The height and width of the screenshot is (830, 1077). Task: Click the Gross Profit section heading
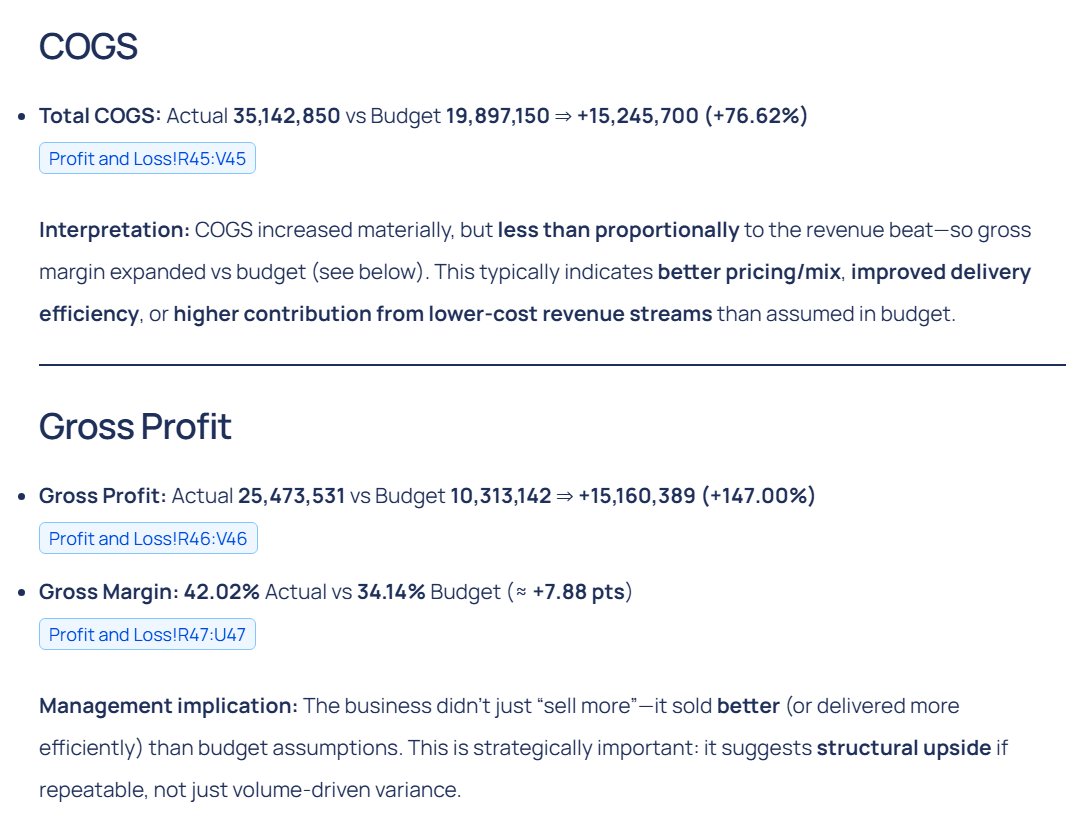click(135, 427)
